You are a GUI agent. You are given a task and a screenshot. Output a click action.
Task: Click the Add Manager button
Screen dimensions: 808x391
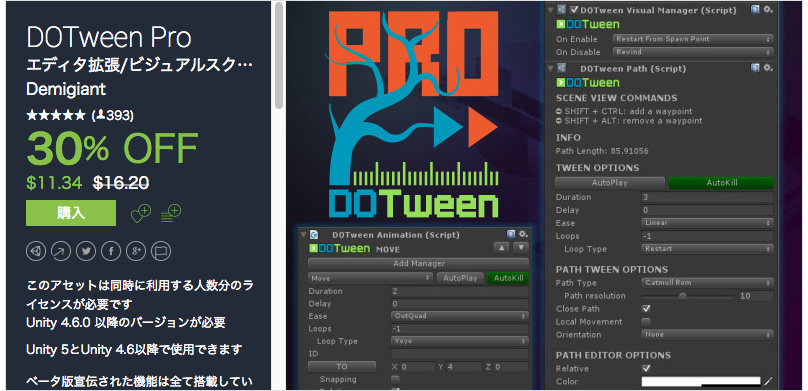coord(418,264)
